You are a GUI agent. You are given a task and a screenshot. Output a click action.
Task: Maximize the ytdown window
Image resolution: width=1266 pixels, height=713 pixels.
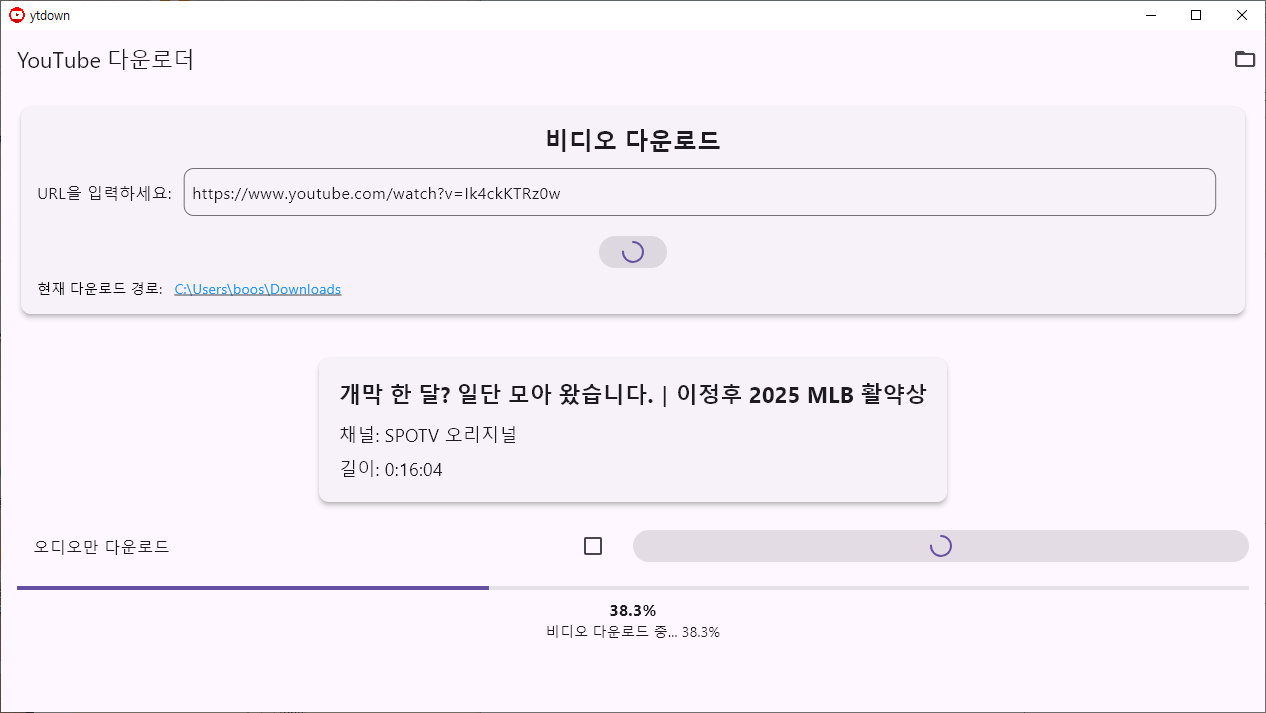coord(1196,15)
